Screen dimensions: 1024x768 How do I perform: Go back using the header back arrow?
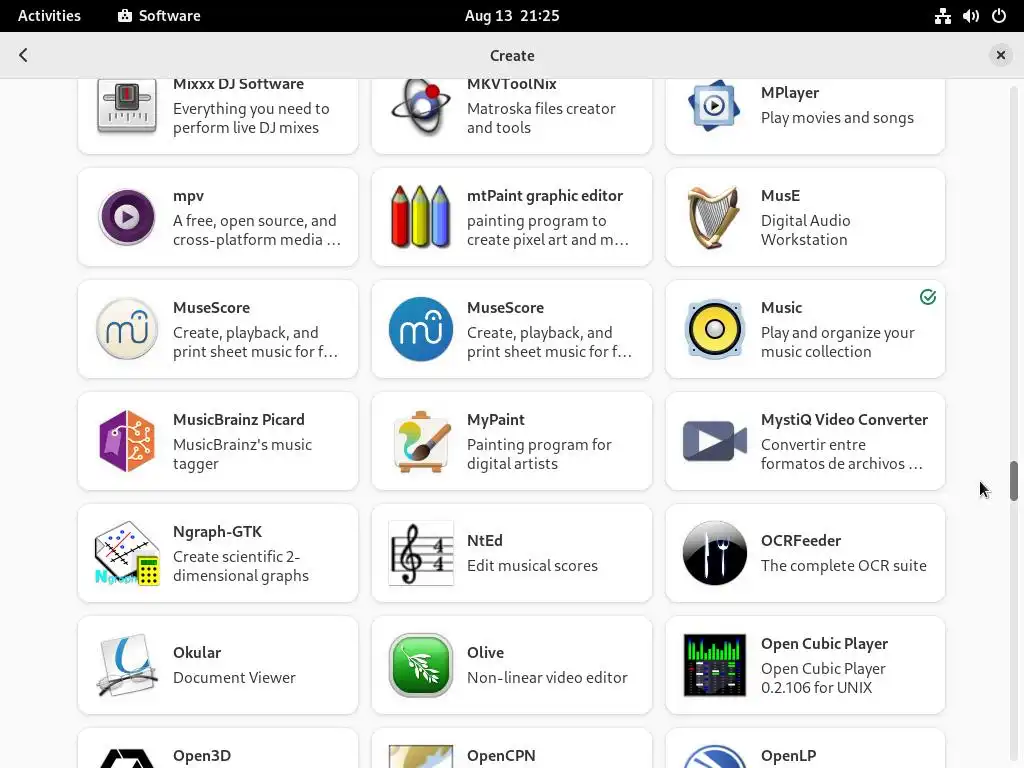point(24,55)
